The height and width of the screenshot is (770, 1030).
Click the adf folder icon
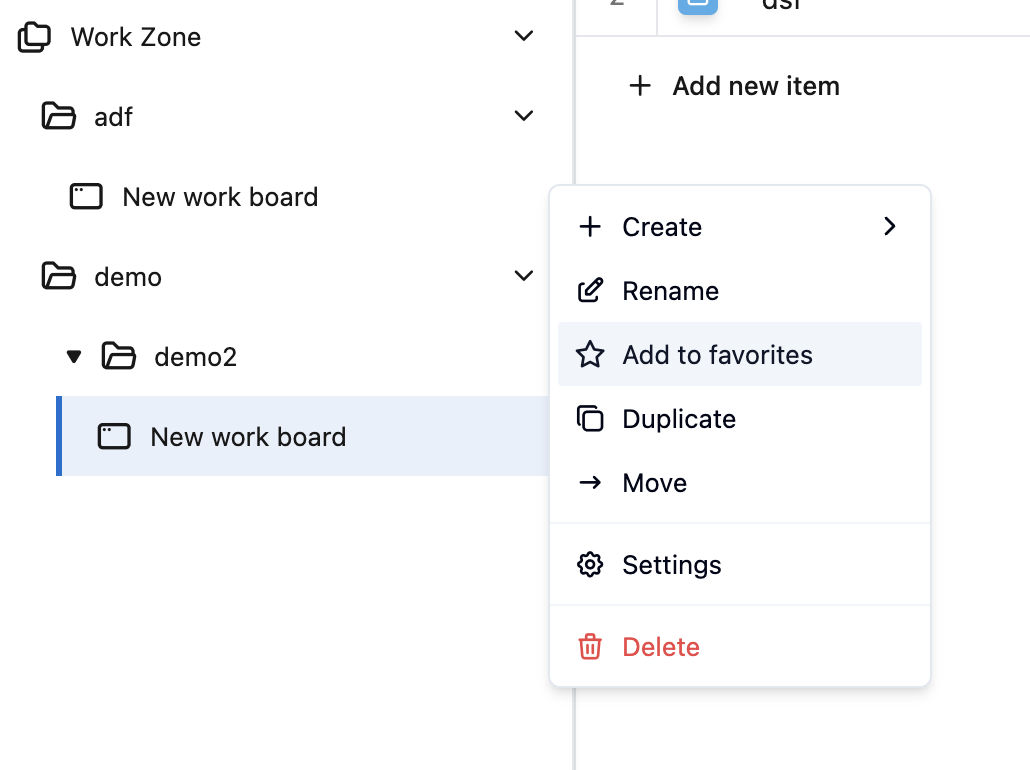[x=59, y=117]
